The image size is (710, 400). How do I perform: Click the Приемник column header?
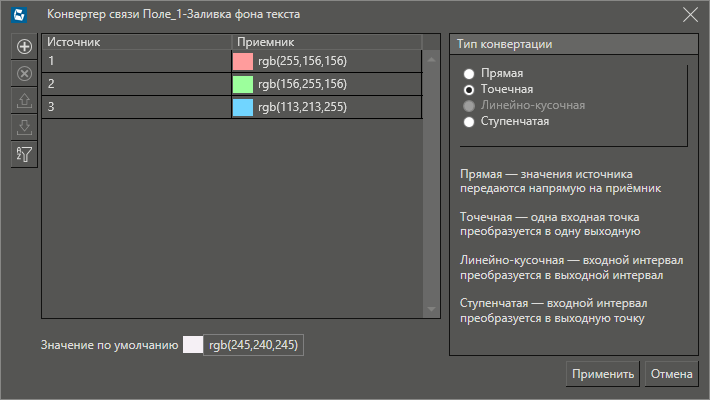tap(326, 42)
